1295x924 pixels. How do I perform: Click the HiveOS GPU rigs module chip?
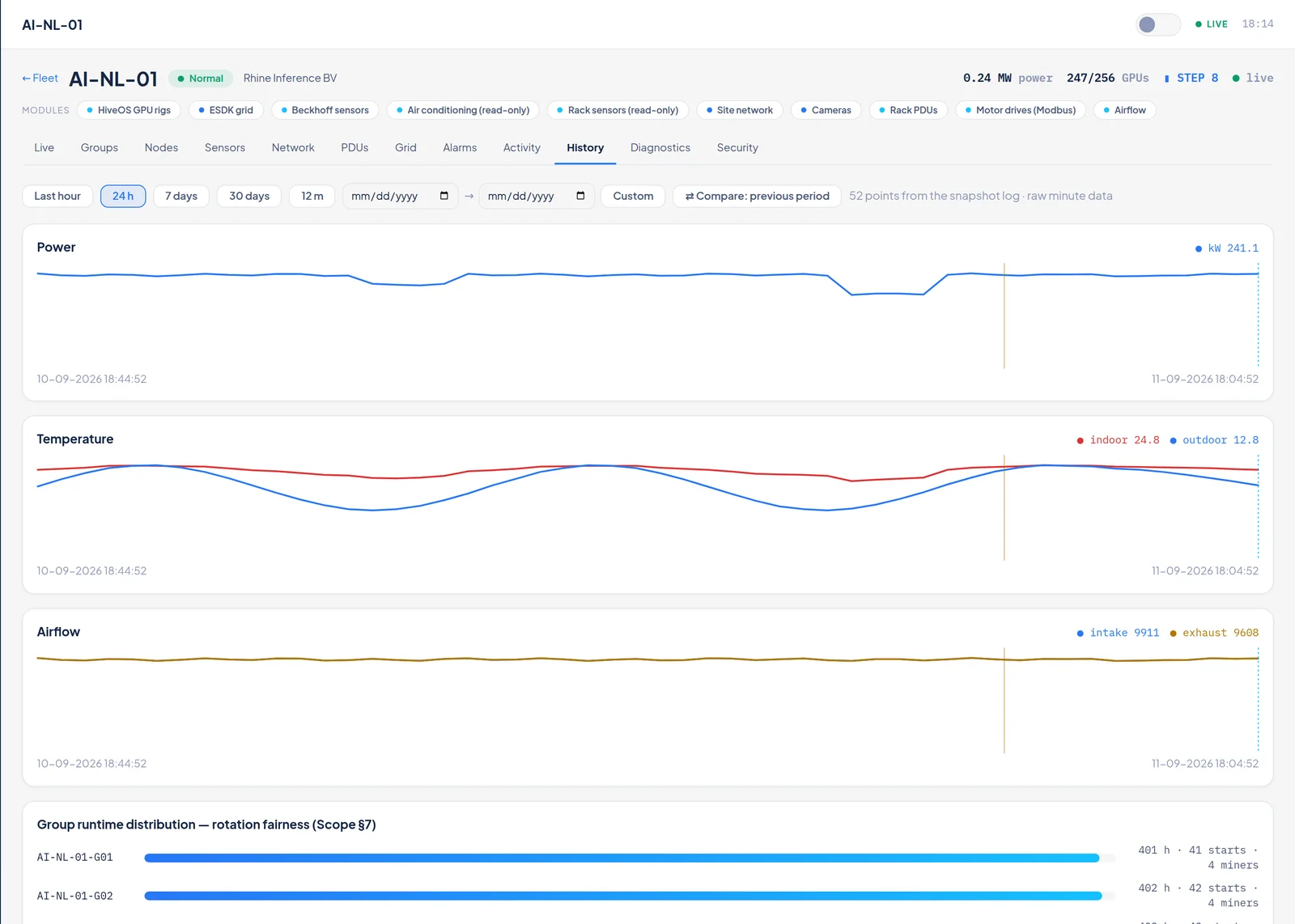click(129, 110)
